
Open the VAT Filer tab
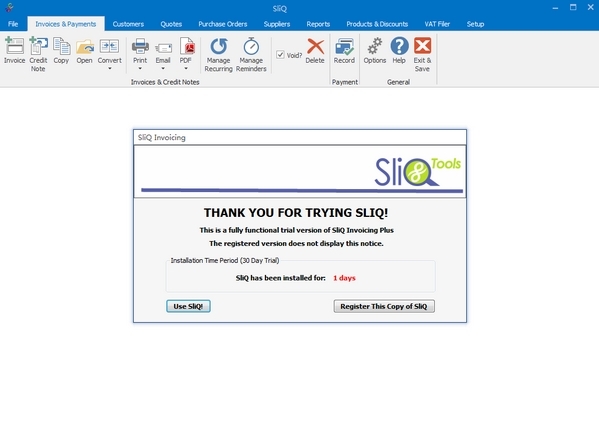pos(437,24)
